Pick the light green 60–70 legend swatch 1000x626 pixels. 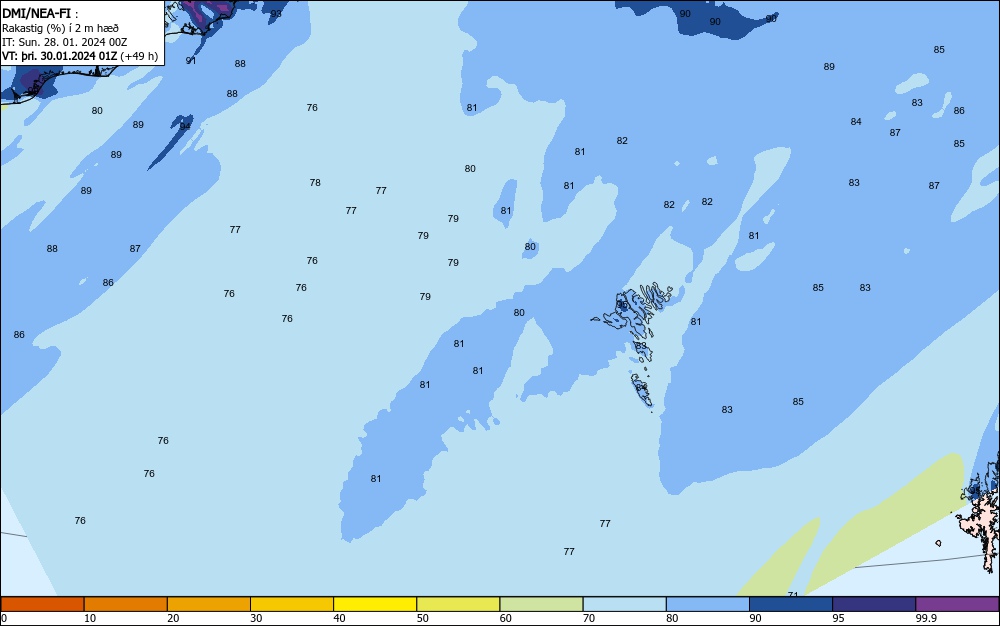541,604
